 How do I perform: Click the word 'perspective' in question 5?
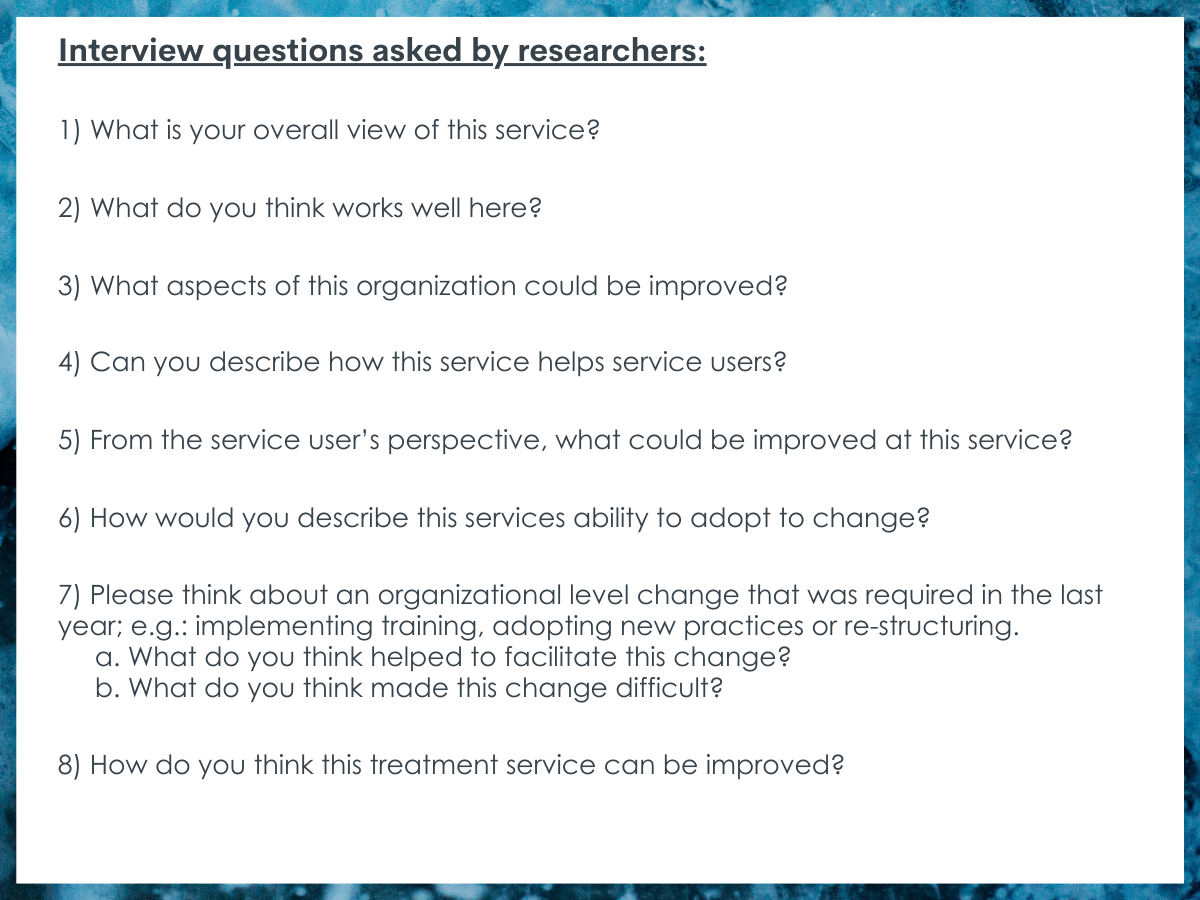coord(465,442)
